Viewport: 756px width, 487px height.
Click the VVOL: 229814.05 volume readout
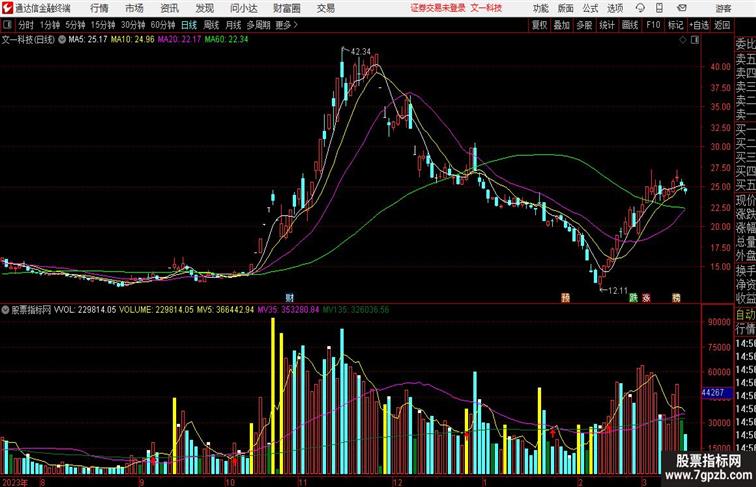coord(85,310)
